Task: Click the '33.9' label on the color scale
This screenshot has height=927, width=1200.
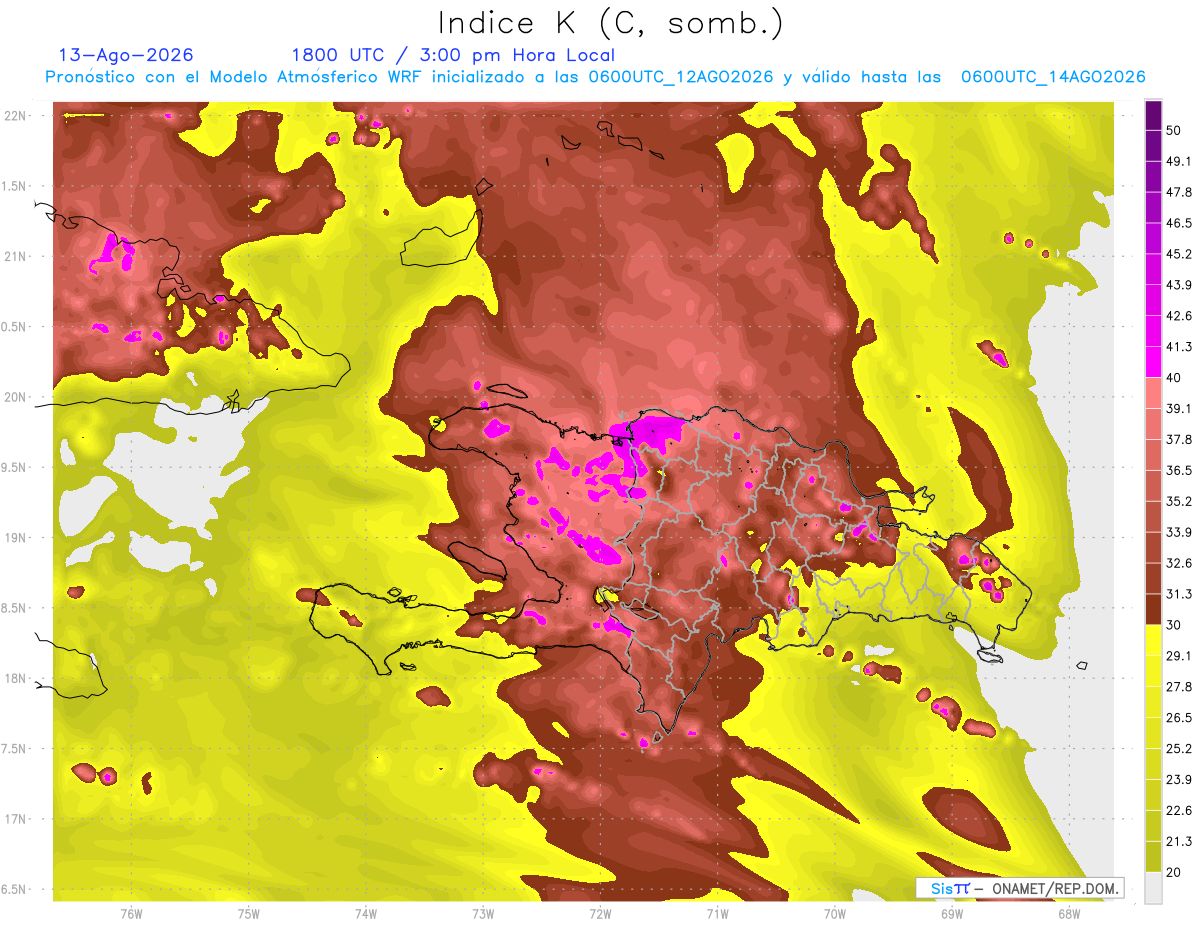Action: pos(1179,532)
